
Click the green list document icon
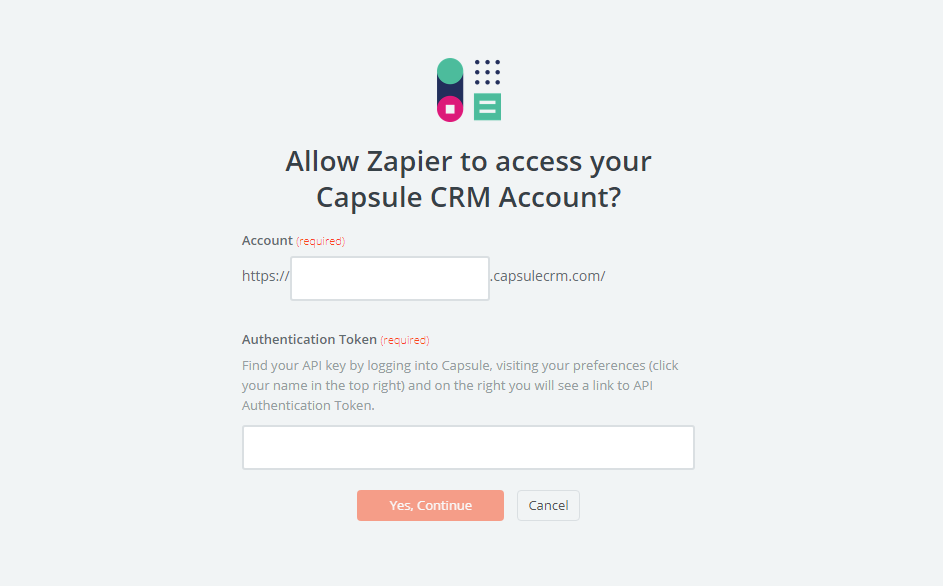click(487, 107)
